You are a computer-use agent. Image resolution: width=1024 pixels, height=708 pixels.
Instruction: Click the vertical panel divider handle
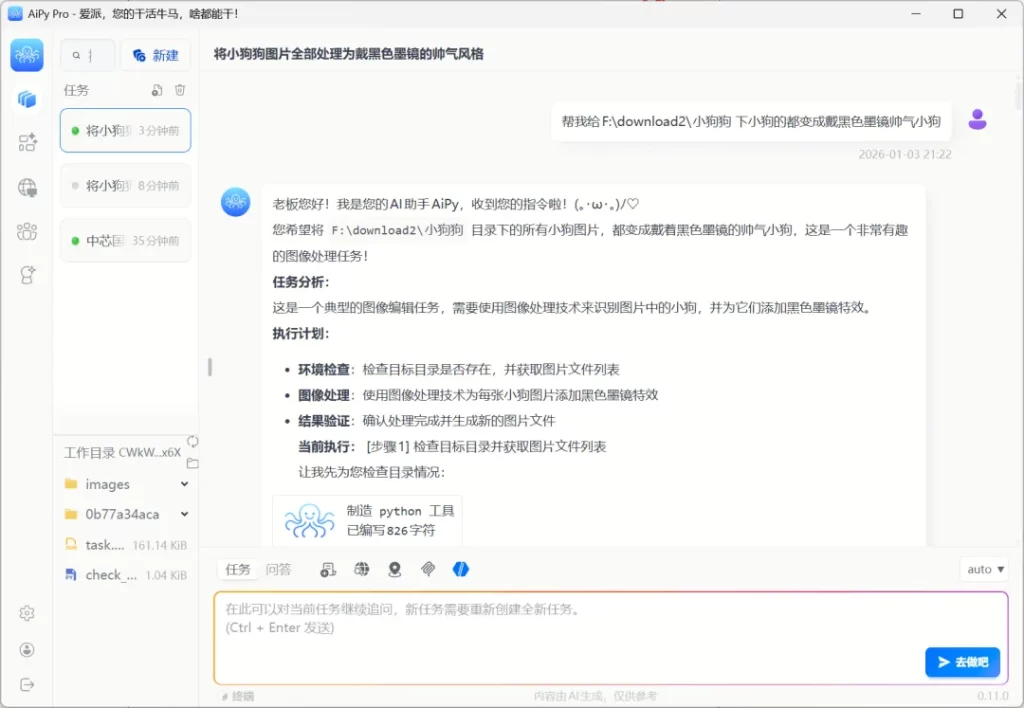[x=209, y=367]
